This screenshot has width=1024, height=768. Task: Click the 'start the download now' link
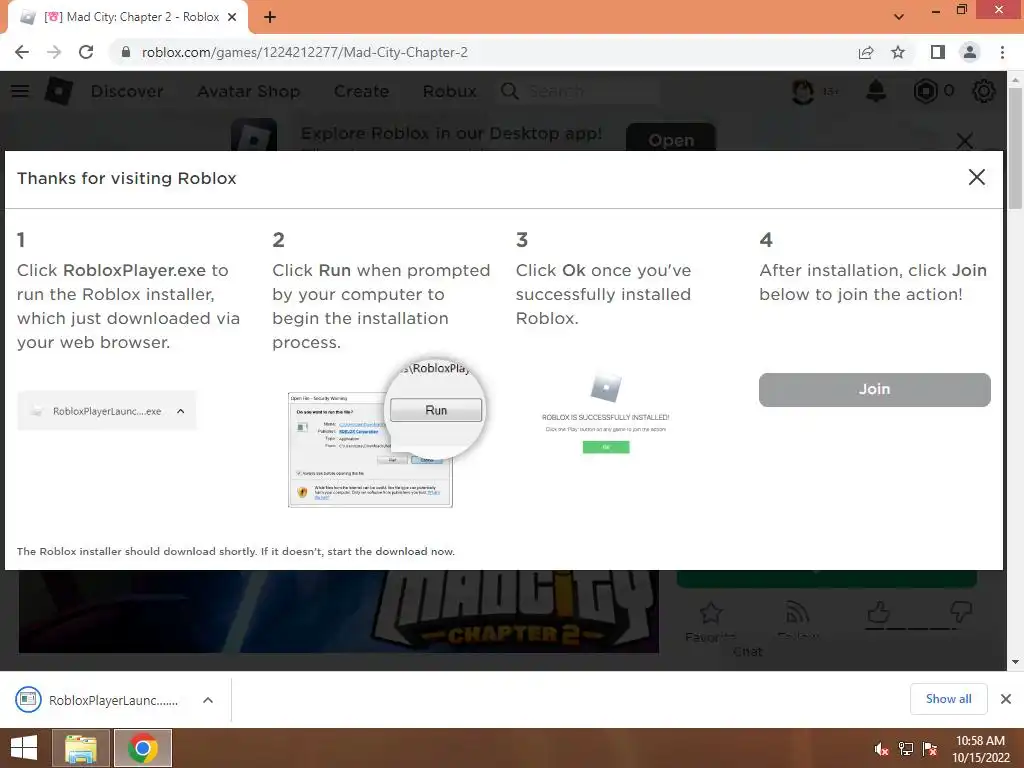[x=391, y=551]
